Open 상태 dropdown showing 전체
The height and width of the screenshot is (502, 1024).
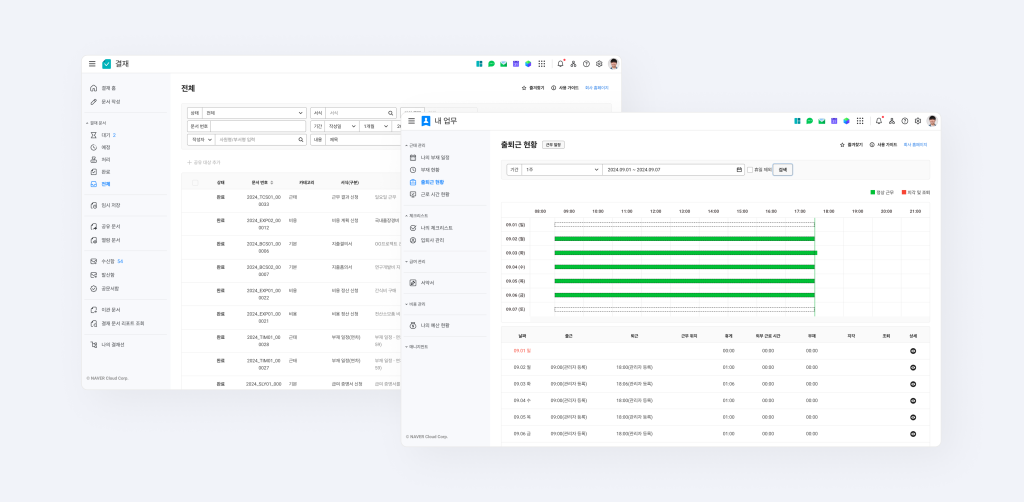[x=254, y=113]
